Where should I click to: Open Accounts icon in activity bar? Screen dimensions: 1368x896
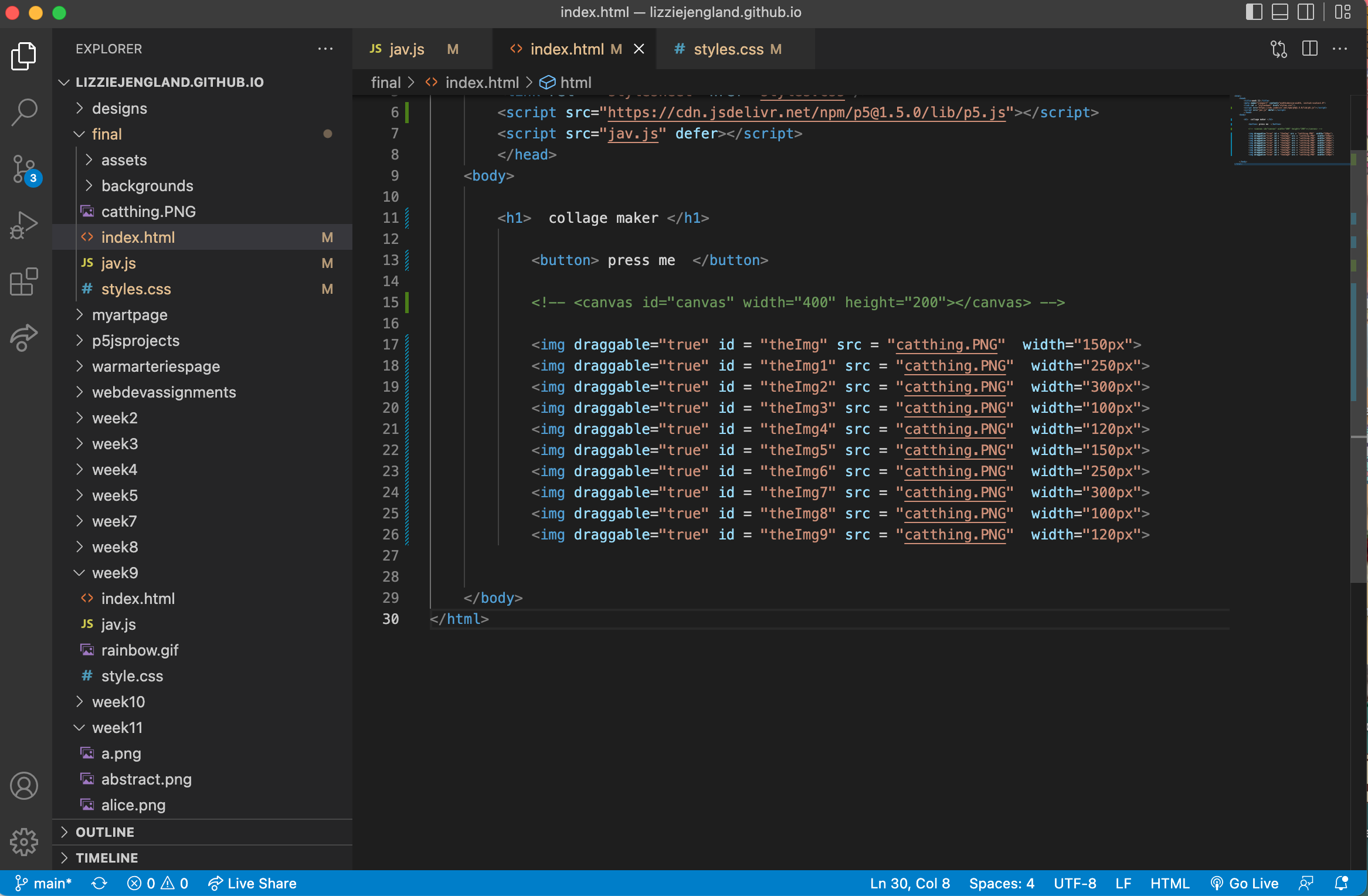pos(24,786)
